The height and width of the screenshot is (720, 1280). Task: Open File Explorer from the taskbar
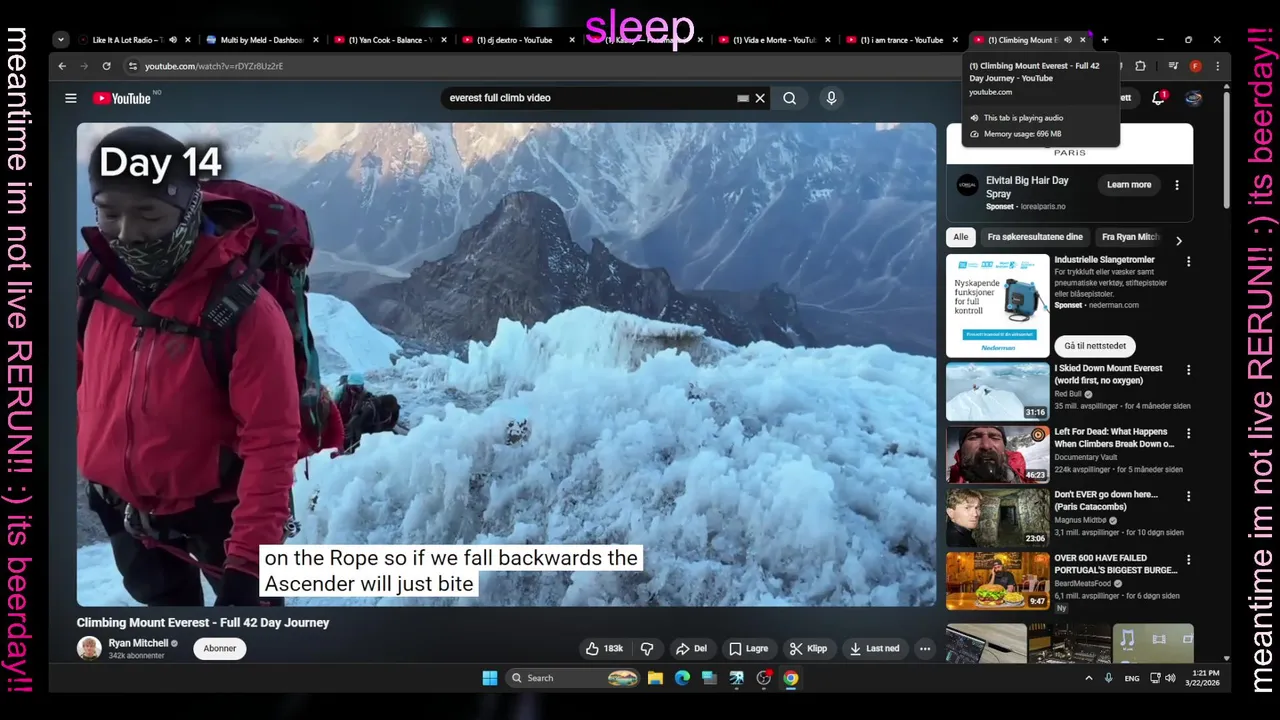[655, 678]
